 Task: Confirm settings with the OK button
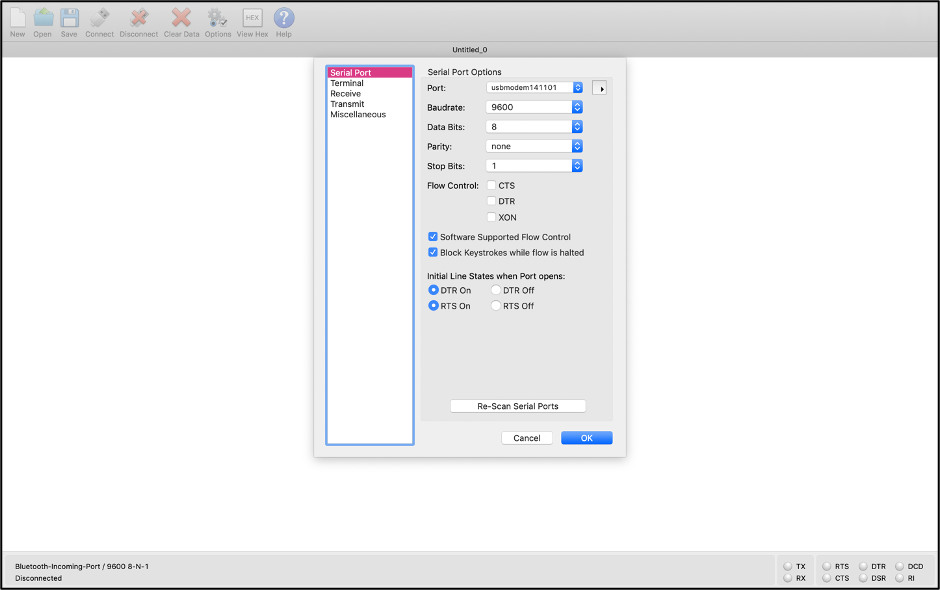coord(586,438)
